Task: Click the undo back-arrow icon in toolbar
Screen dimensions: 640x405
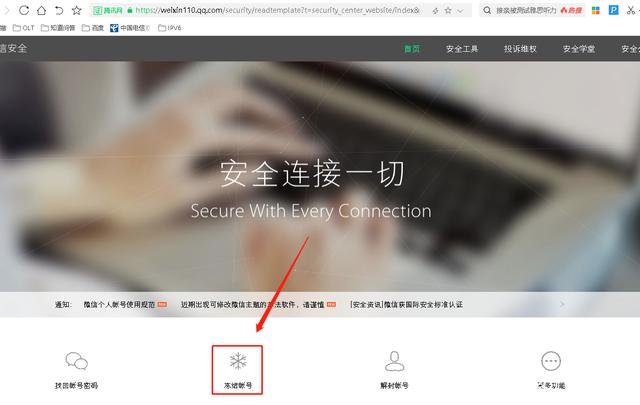Action: tap(59, 10)
